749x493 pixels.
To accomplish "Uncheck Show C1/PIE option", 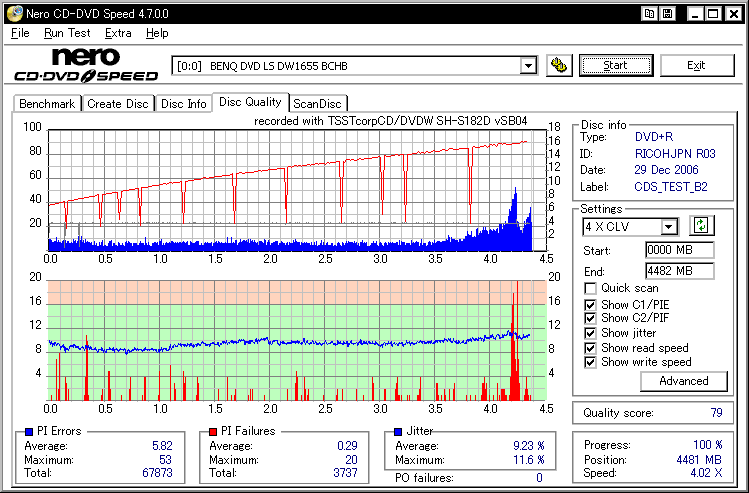I will coord(590,305).
